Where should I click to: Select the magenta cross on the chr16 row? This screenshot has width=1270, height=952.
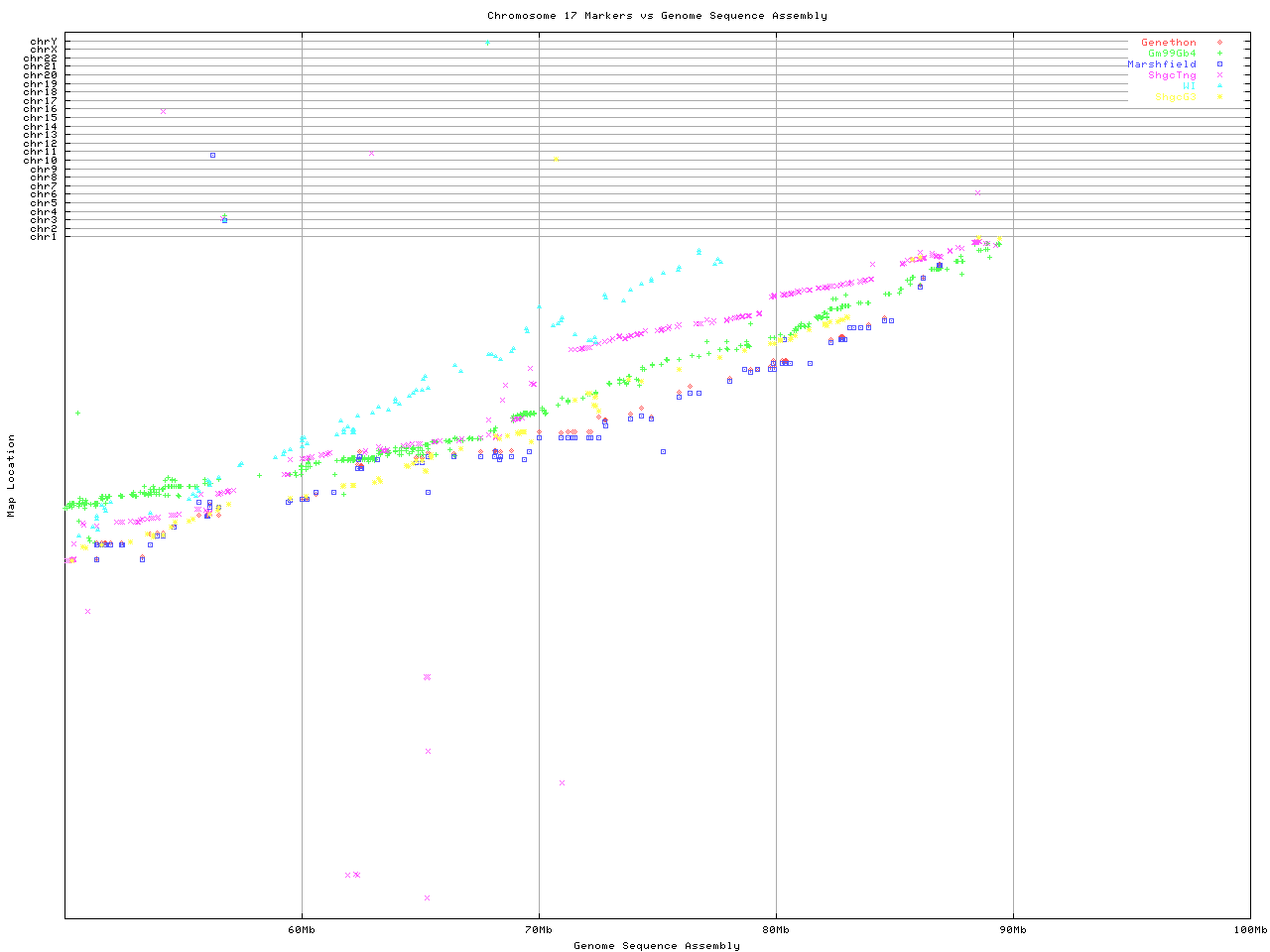pyautogui.click(x=163, y=111)
